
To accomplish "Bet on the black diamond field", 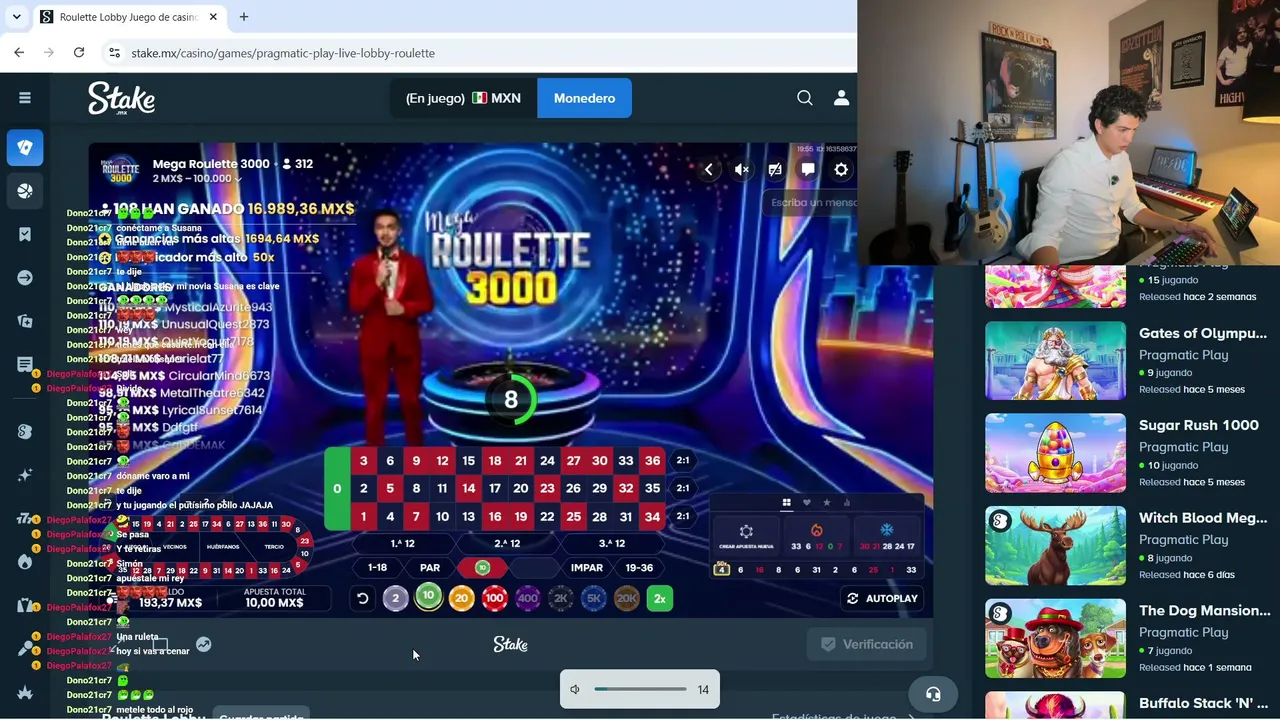I will (534, 568).
